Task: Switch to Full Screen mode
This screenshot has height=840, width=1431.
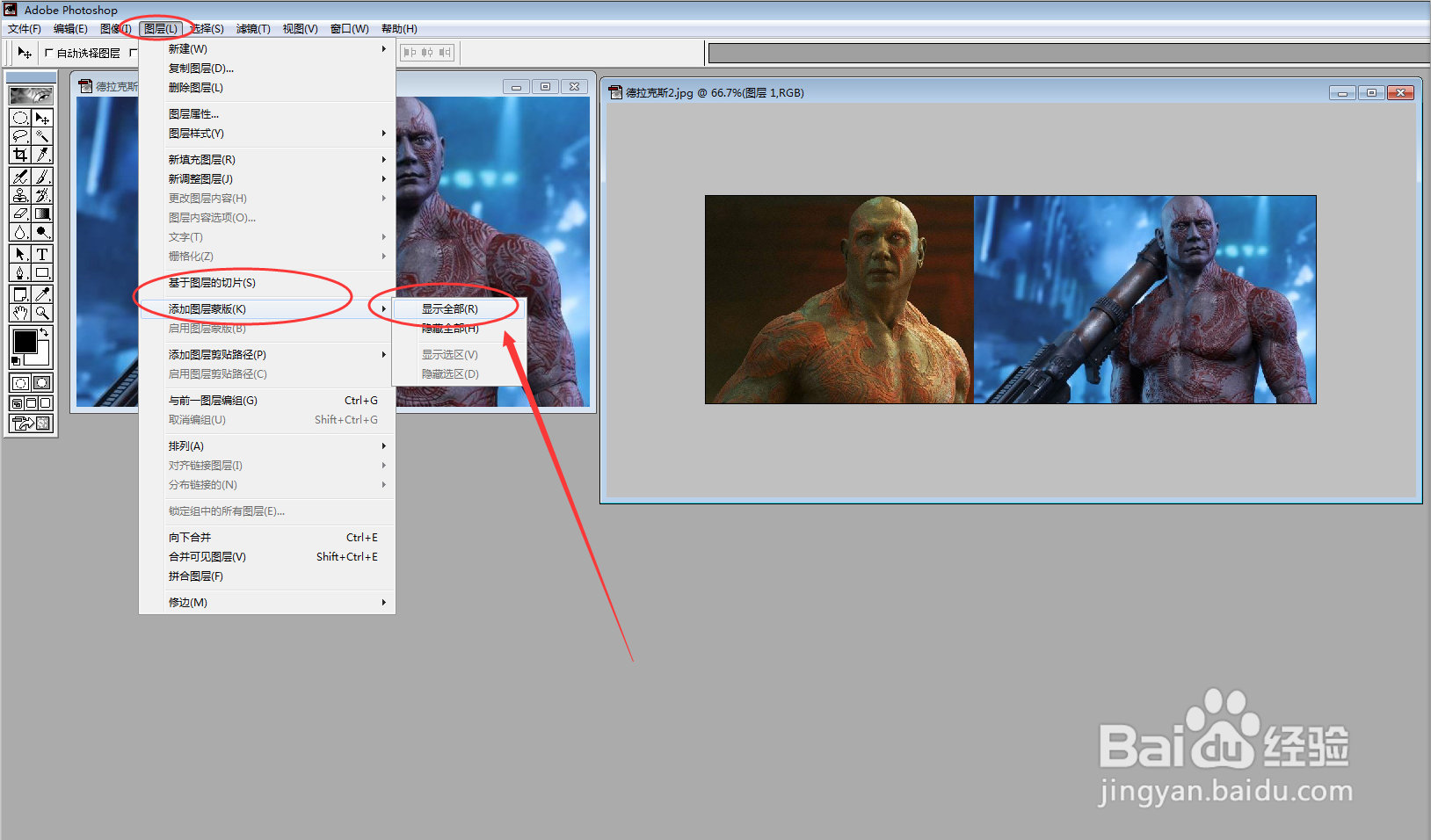Action: (x=46, y=403)
